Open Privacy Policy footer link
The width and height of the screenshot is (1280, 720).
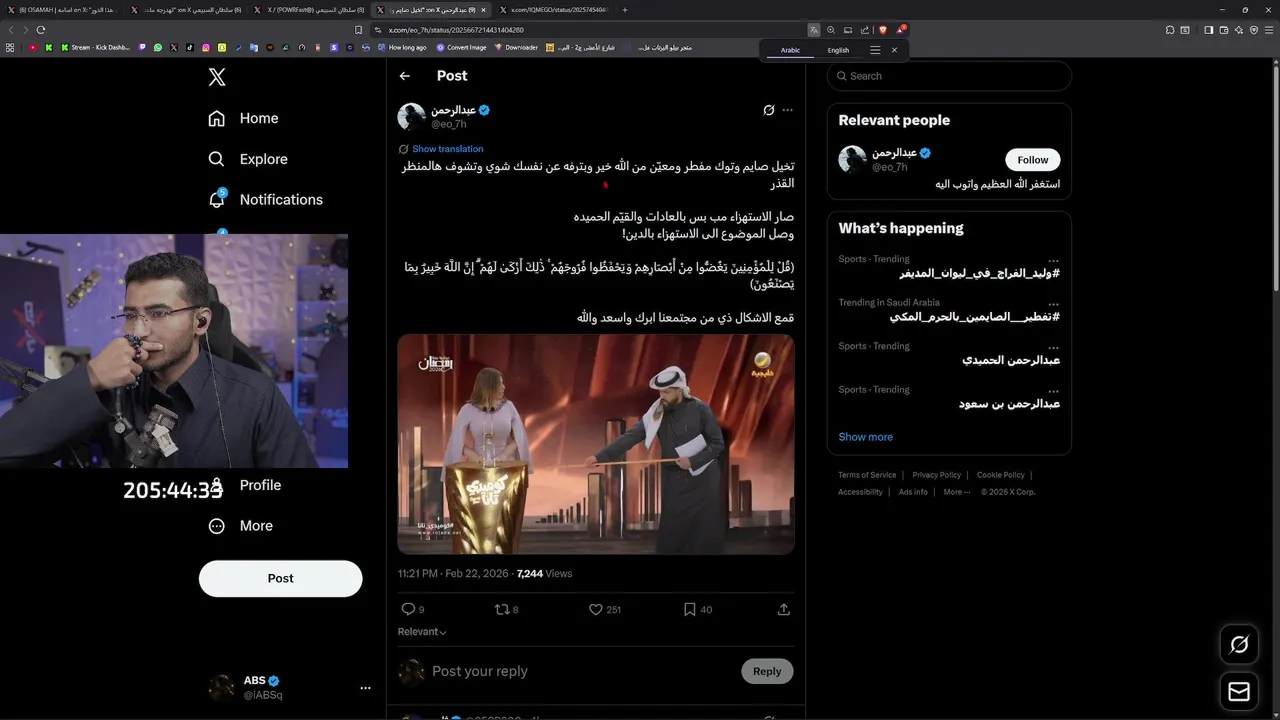(936, 475)
